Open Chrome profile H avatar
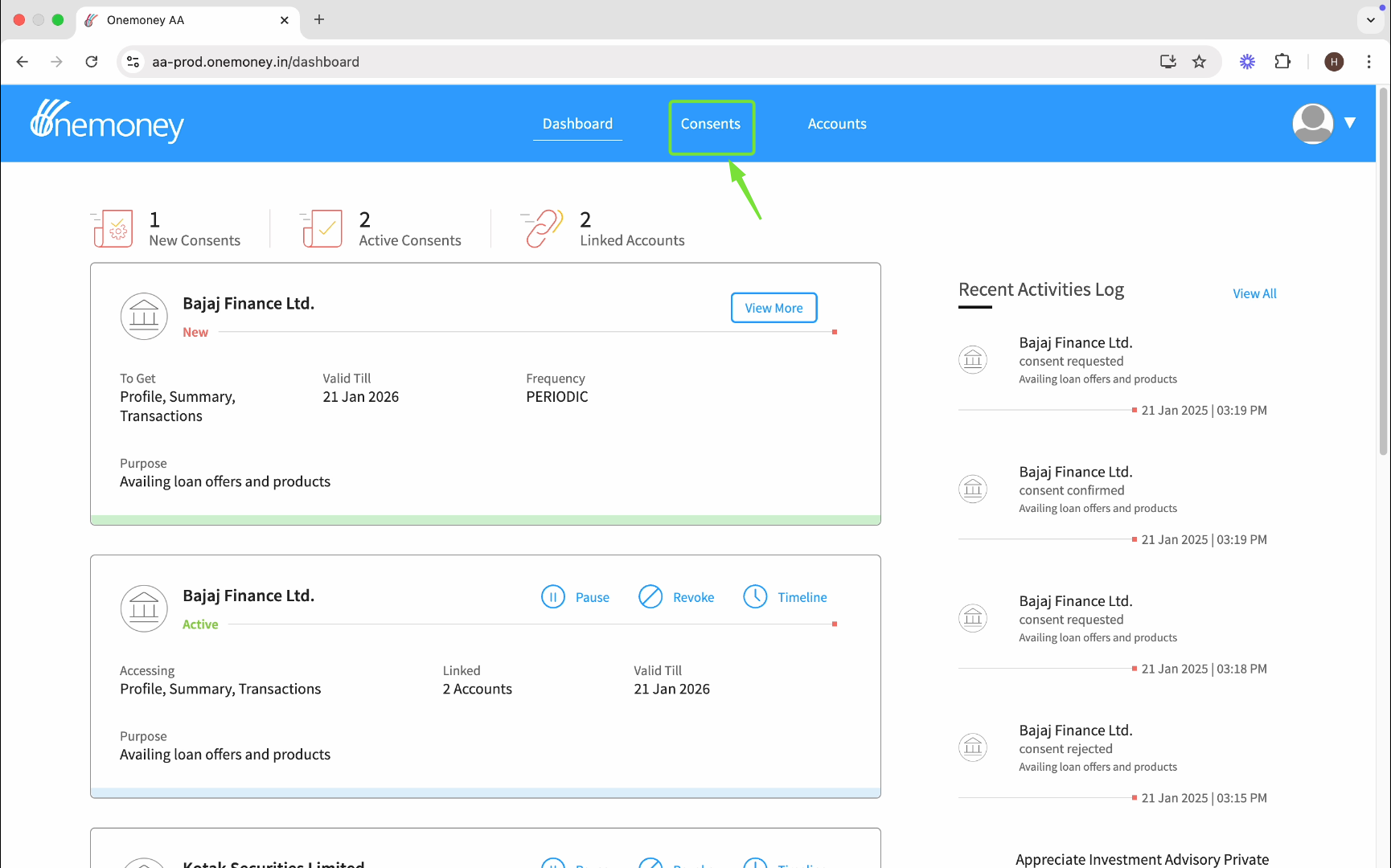Image resolution: width=1391 pixels, height=868 pixels. click(x=1334, y=62)
